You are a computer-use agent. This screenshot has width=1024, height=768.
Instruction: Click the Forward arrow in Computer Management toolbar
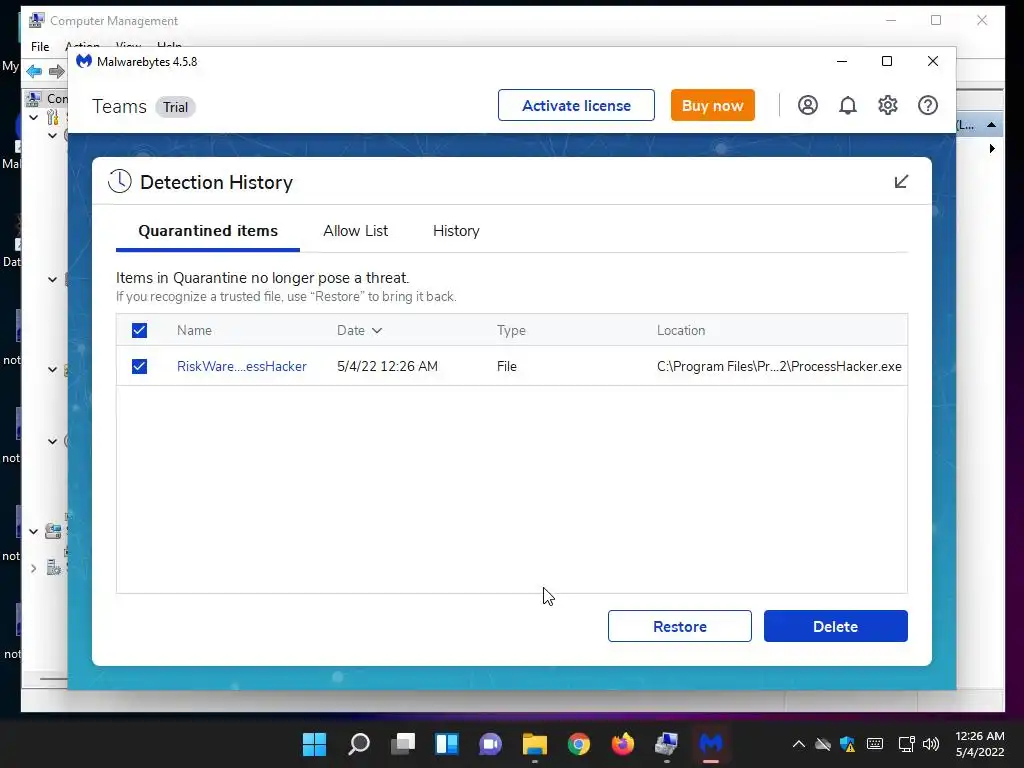pos(57,71)
